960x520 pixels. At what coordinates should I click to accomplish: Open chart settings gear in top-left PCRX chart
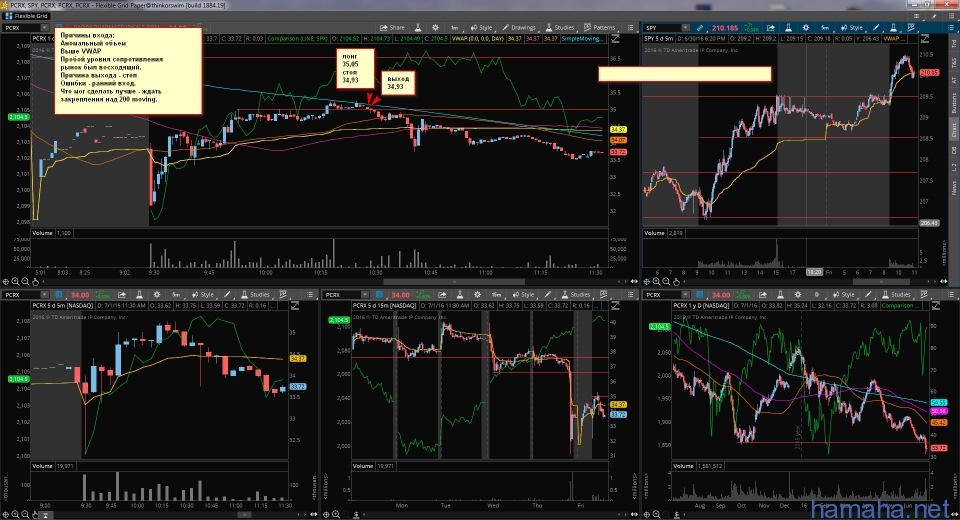tap(435, 28)
